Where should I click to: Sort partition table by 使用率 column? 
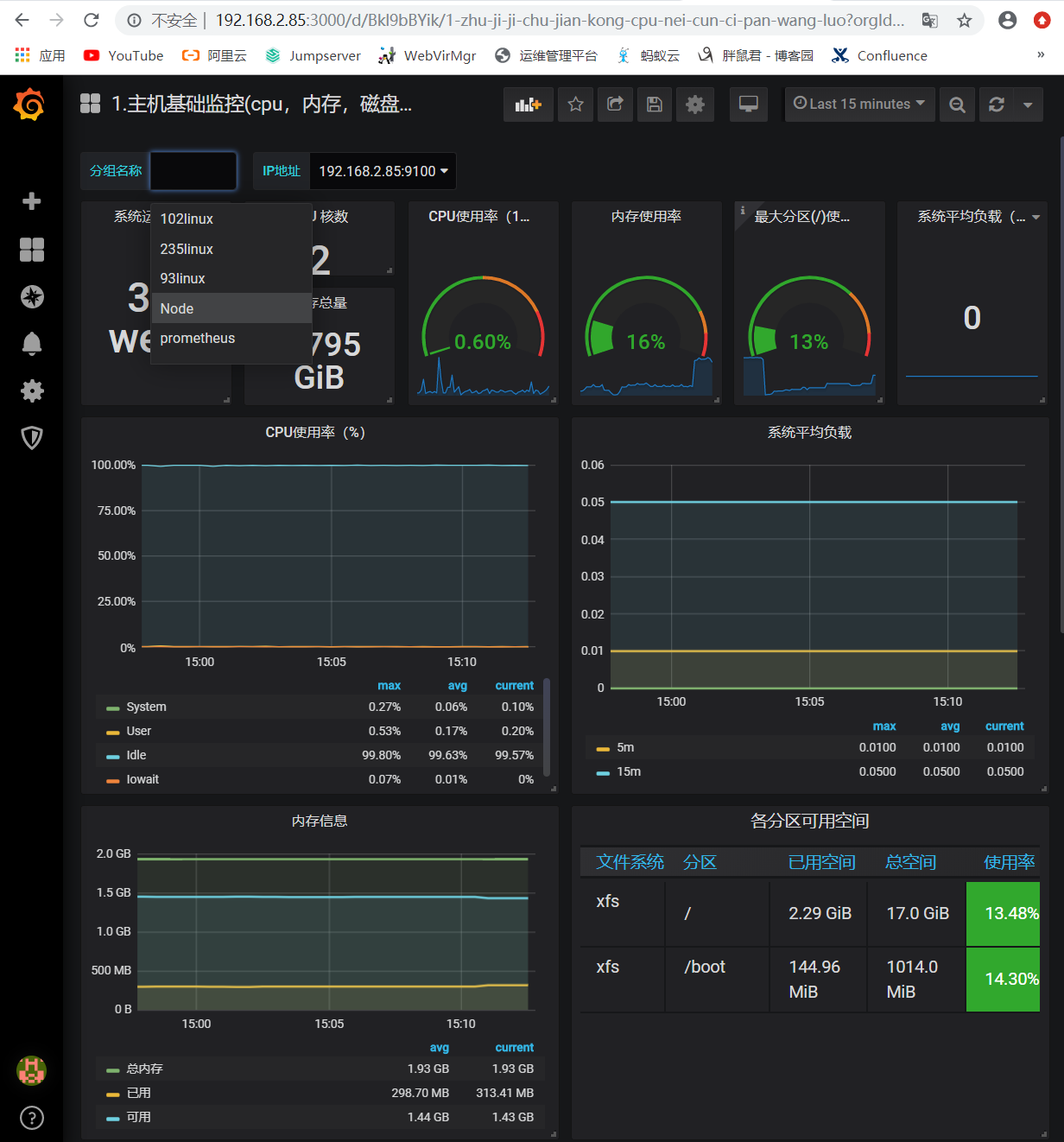[x=1008, y=862]
